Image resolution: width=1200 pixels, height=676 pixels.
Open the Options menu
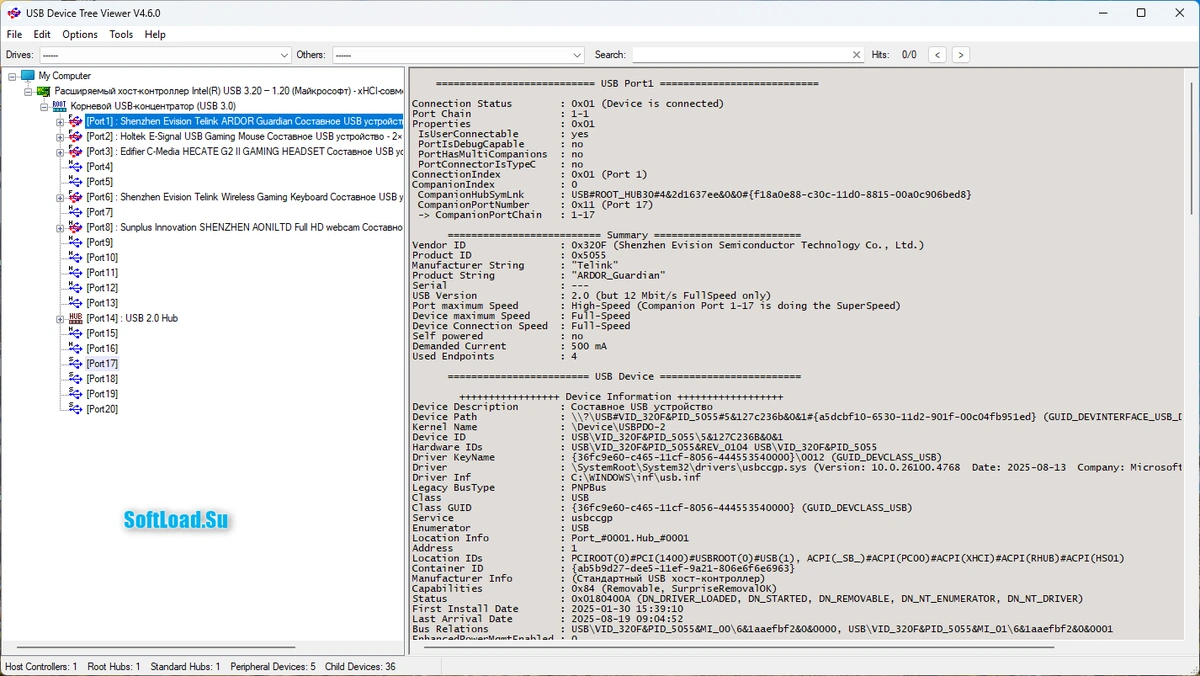(80, 34)
